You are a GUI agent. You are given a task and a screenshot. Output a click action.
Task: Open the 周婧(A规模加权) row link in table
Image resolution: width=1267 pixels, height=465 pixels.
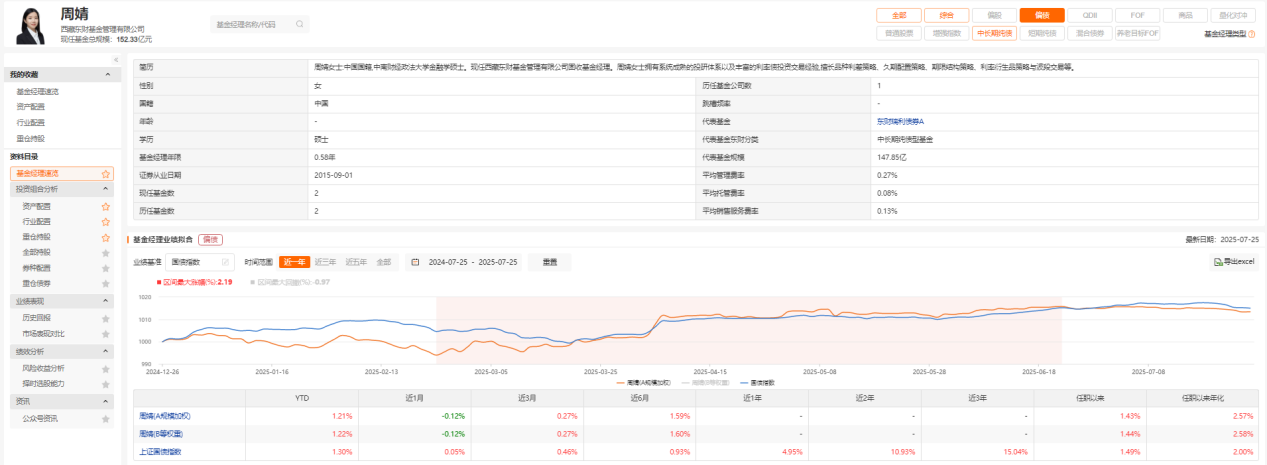coord(165,415)
